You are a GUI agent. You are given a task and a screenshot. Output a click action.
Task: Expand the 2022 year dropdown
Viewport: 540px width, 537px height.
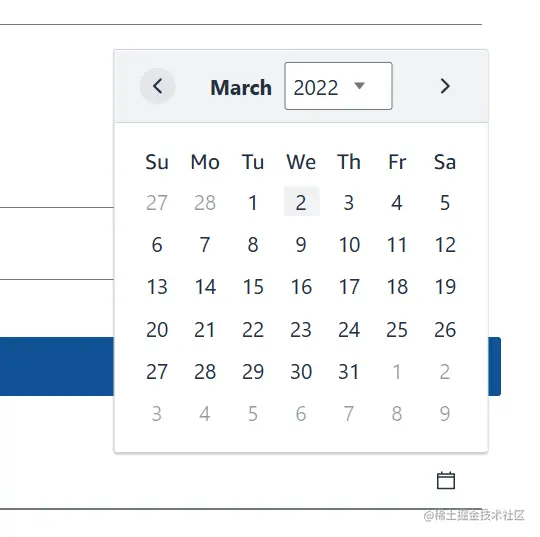pos(338,86)
